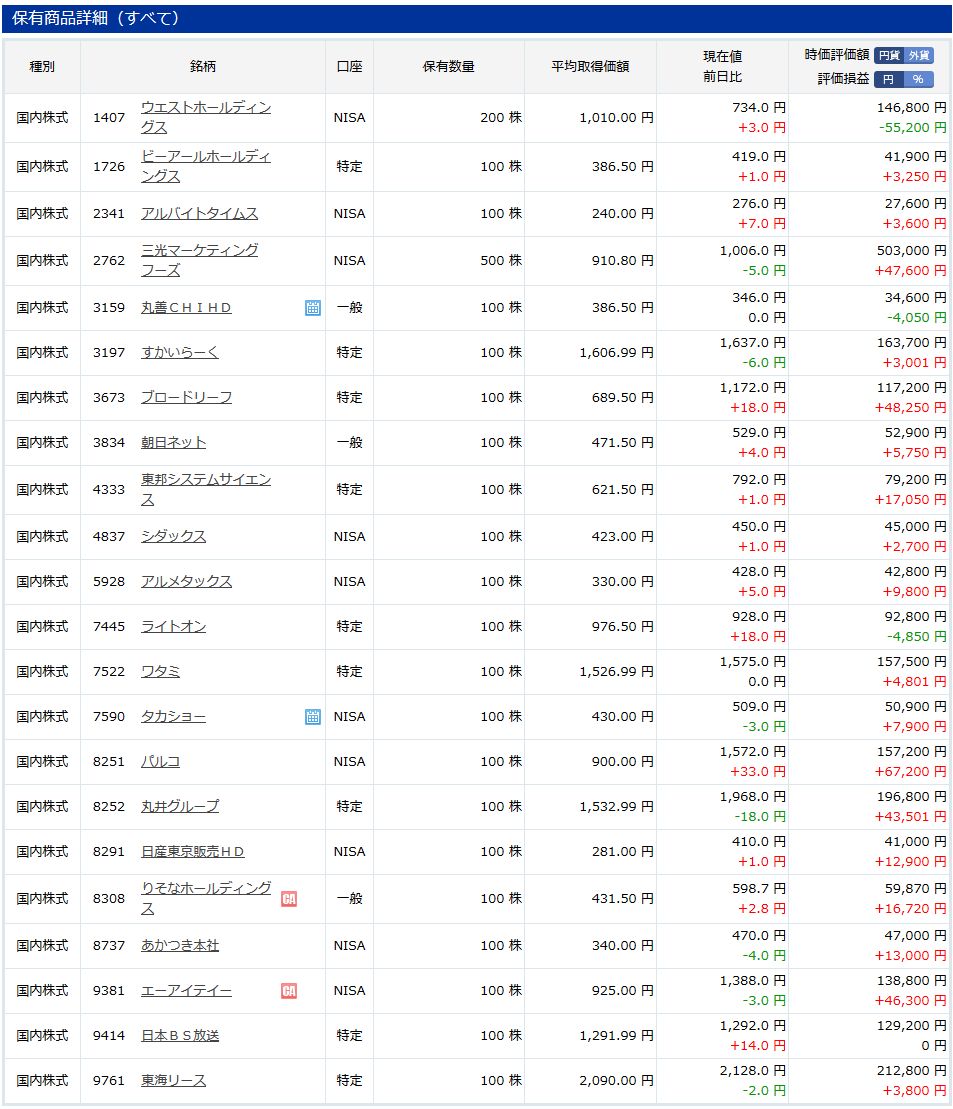Image resolution: width=953 pixels, height=1109 pixels.
Task: Click stock code 1407
Action: tap(109, 117)
